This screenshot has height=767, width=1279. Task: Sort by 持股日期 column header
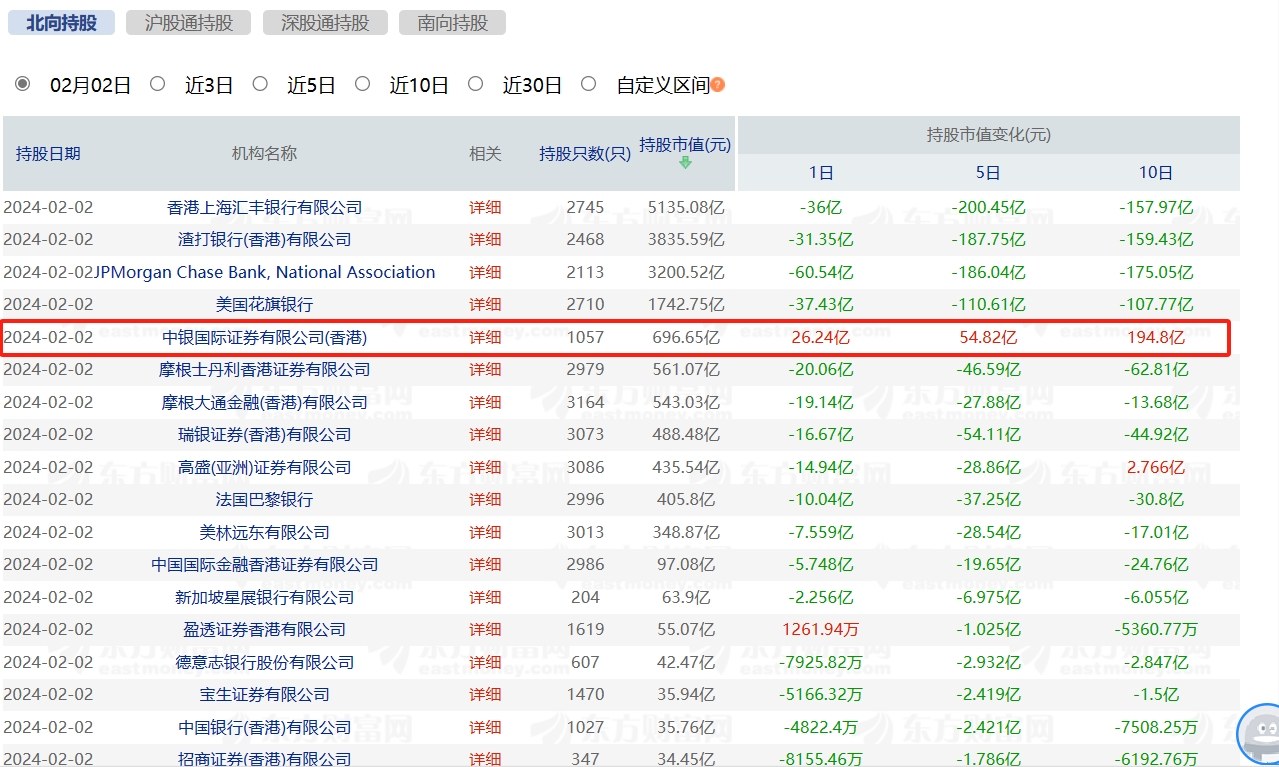[48, 153]
